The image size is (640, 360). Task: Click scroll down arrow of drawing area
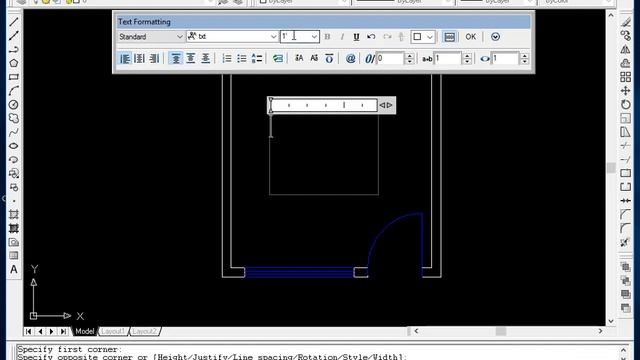coord(611,321)
